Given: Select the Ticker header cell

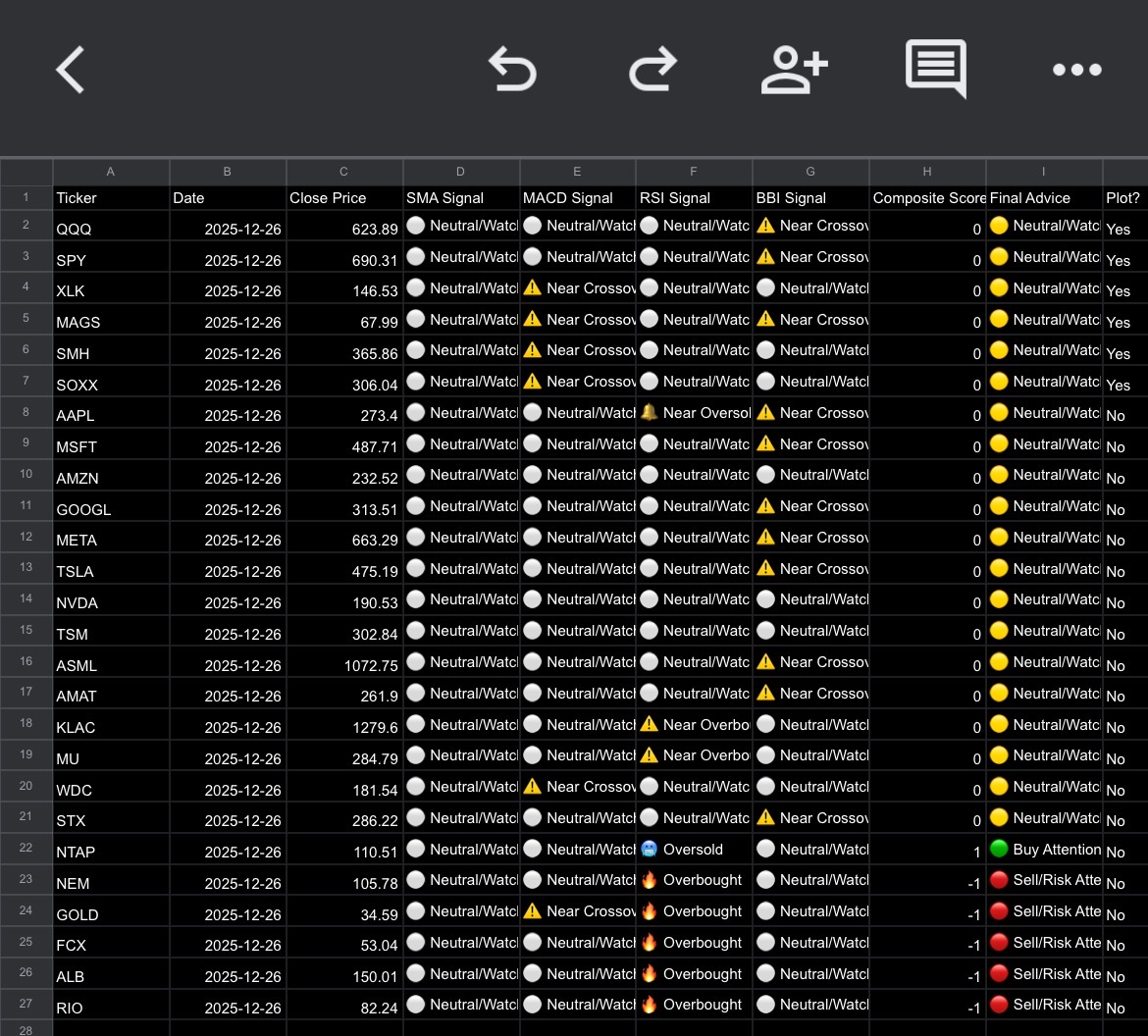Looking at the screenshot, I should point(111,197).
